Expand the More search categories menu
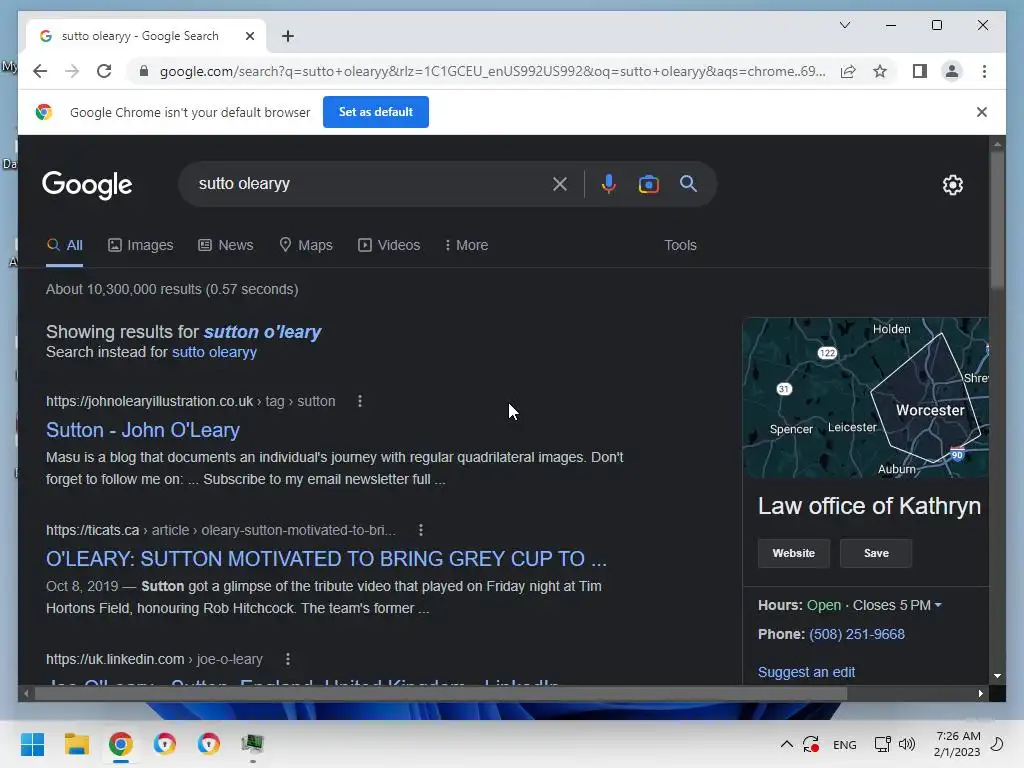 466,246
